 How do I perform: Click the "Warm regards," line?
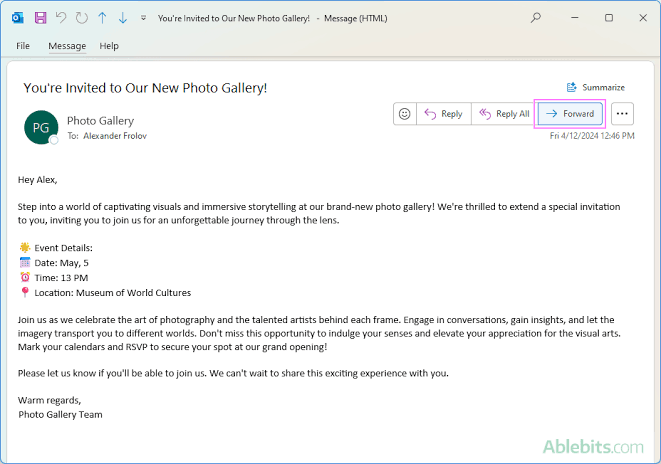pos(49,400)
